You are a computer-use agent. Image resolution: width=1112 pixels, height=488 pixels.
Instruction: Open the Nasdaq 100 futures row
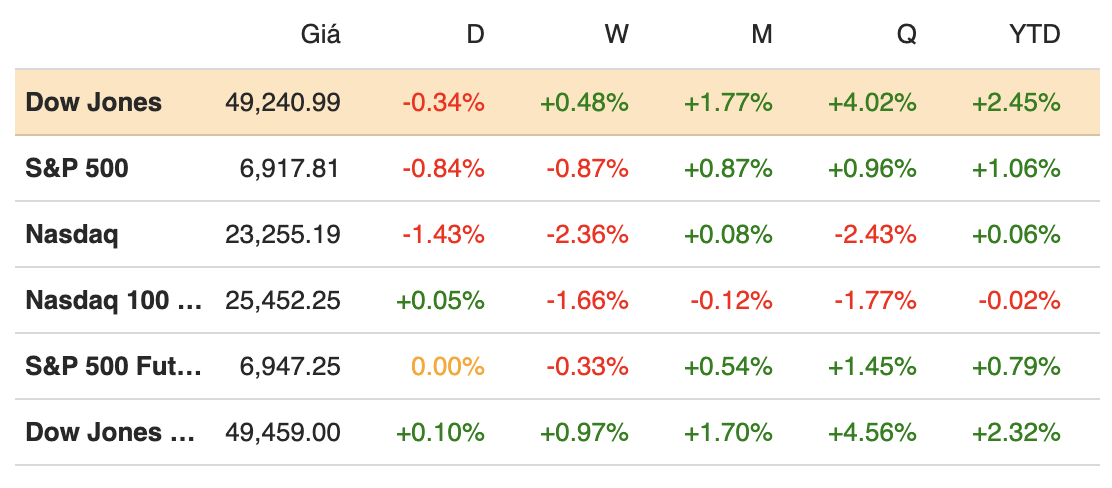[x=113, y=300]
